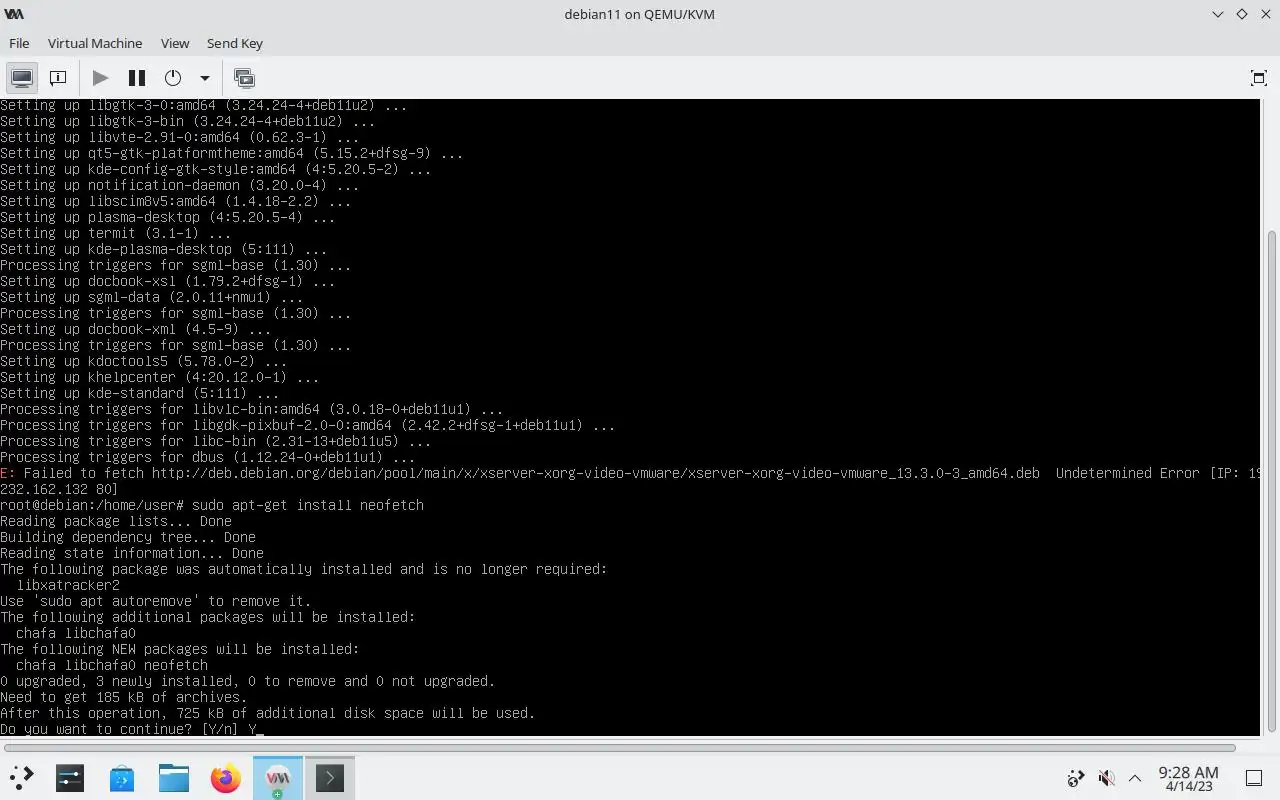Click the 'libxatracker2' package name

click(68, 585)
